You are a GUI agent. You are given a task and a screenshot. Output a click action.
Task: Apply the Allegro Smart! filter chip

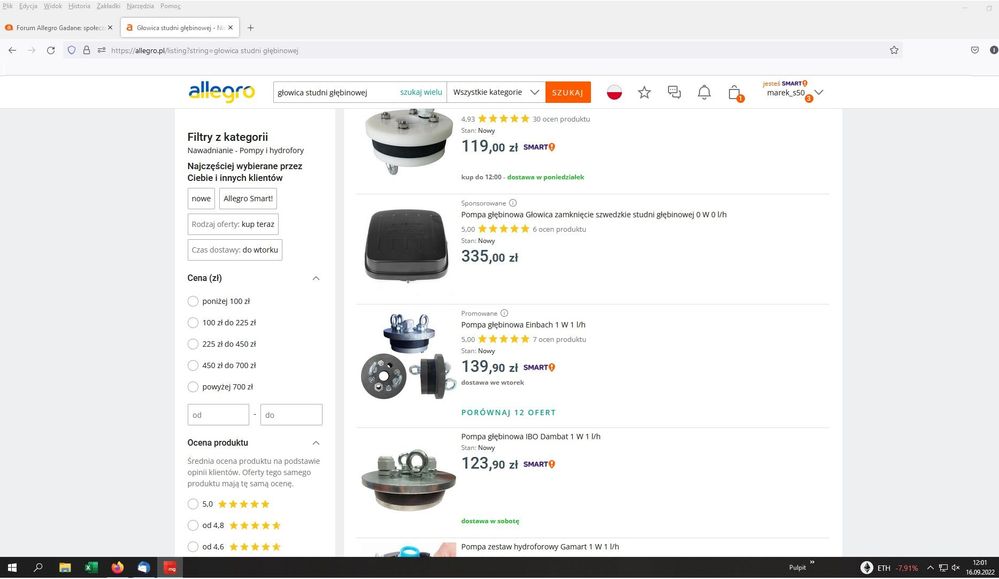pos(248,199)
